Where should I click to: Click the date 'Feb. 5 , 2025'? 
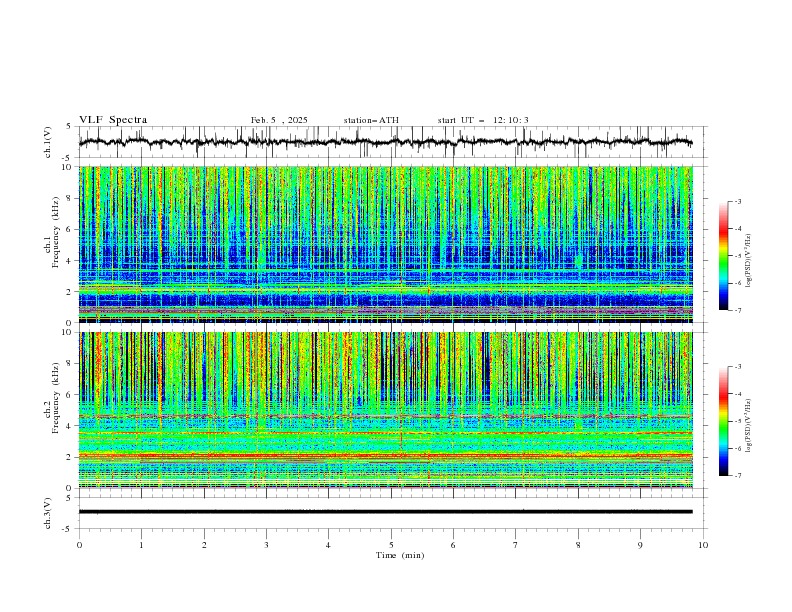pos(279,120)
